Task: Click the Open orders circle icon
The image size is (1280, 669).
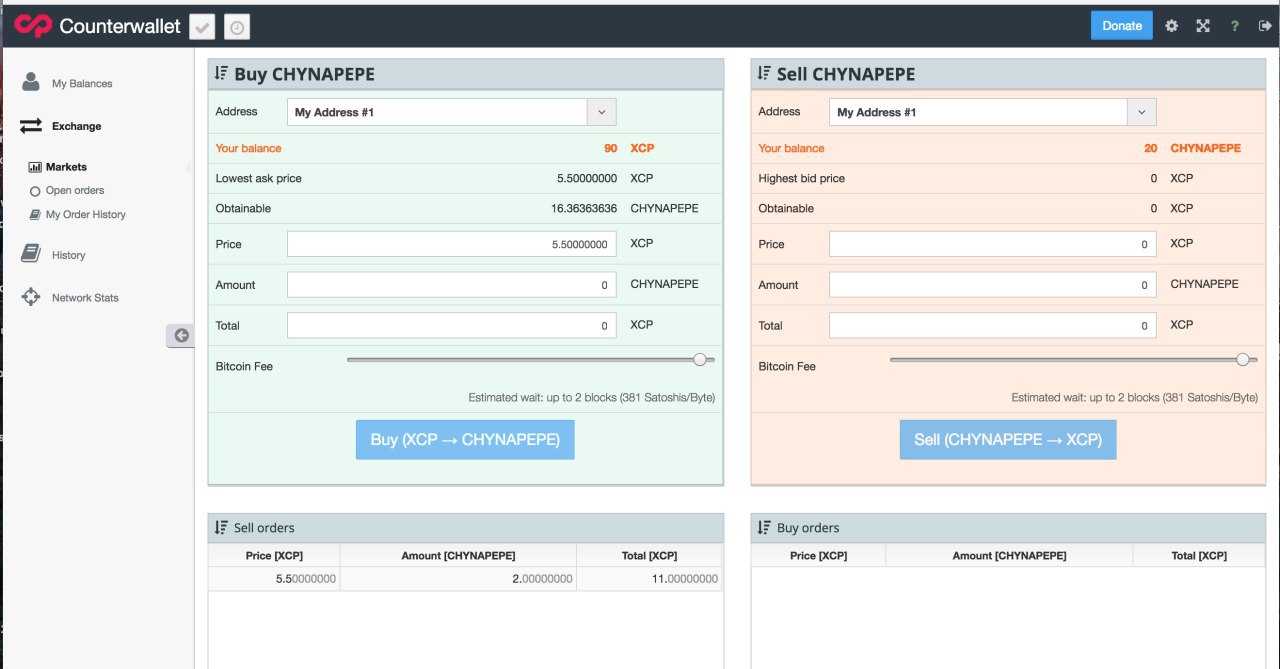Action: tap(35, 191)
